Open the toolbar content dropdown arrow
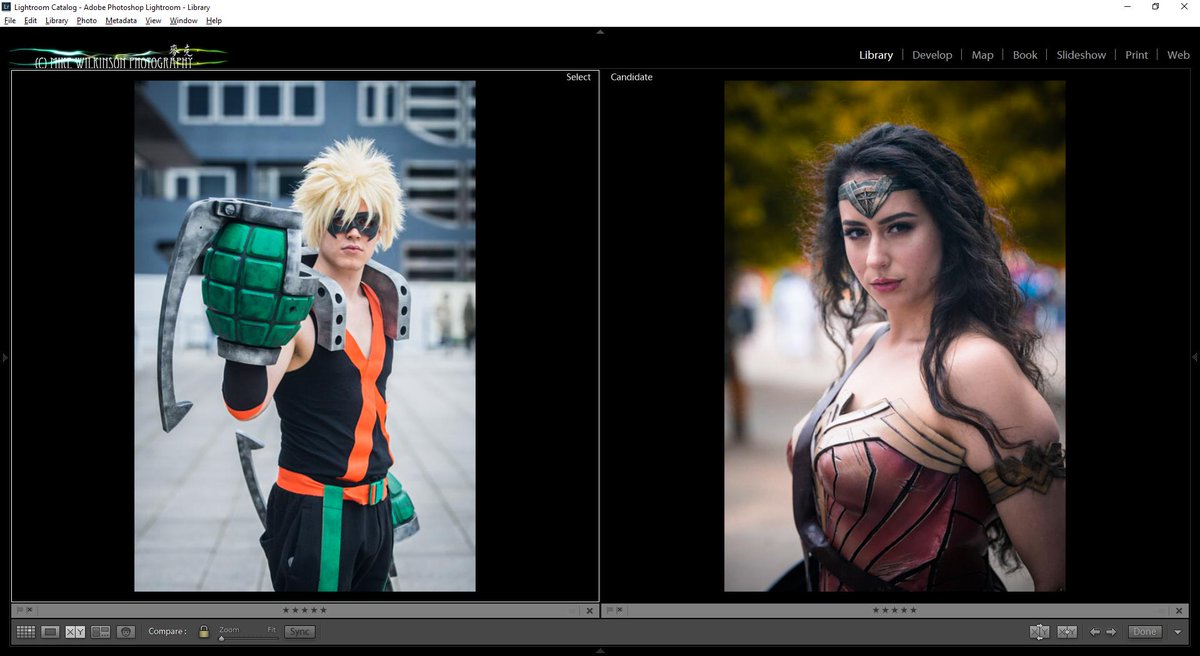The width and height of the screenshot is (1200, 656). [x=1178, y=632]
